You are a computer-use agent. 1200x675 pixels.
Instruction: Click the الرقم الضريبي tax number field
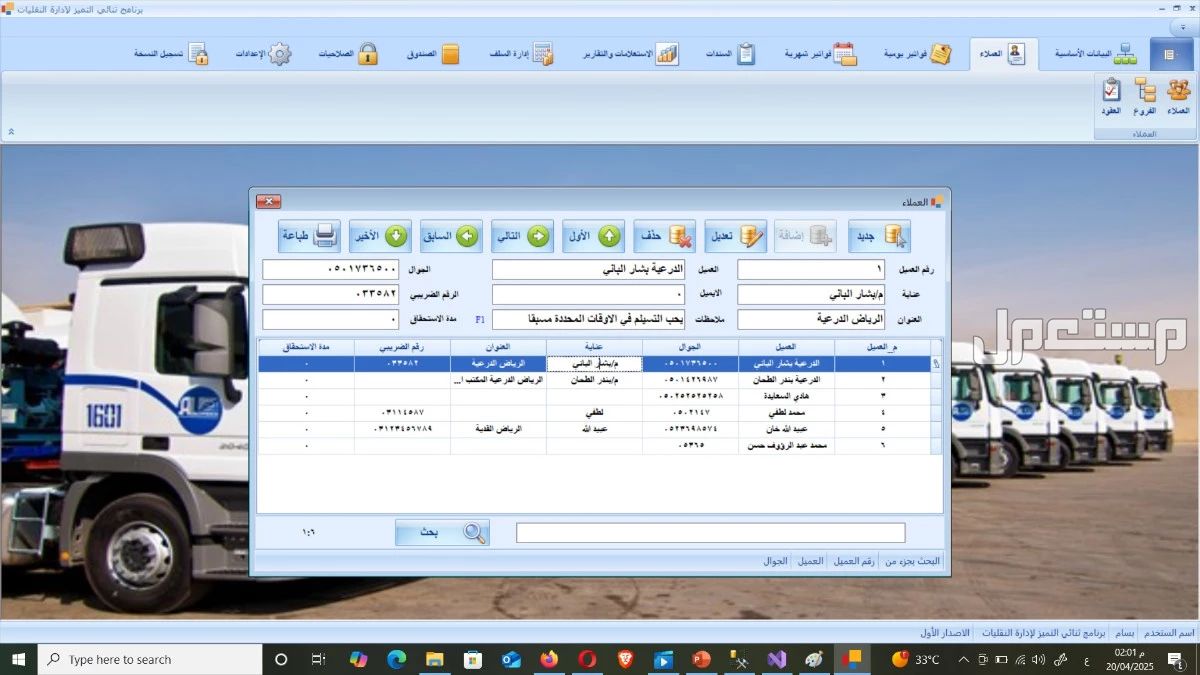click(x=331, y=294)
